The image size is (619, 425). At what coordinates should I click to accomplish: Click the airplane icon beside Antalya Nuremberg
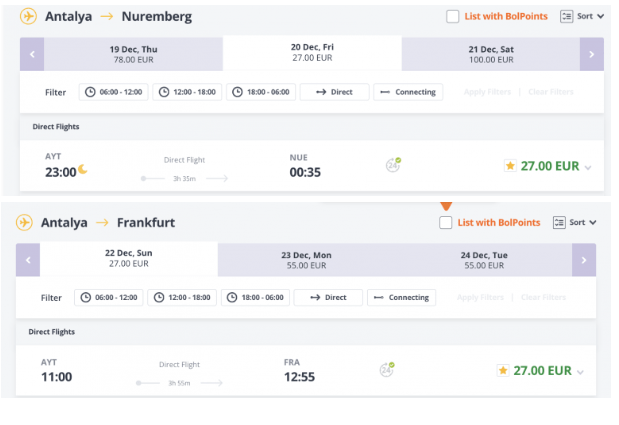tap(28, 17)
